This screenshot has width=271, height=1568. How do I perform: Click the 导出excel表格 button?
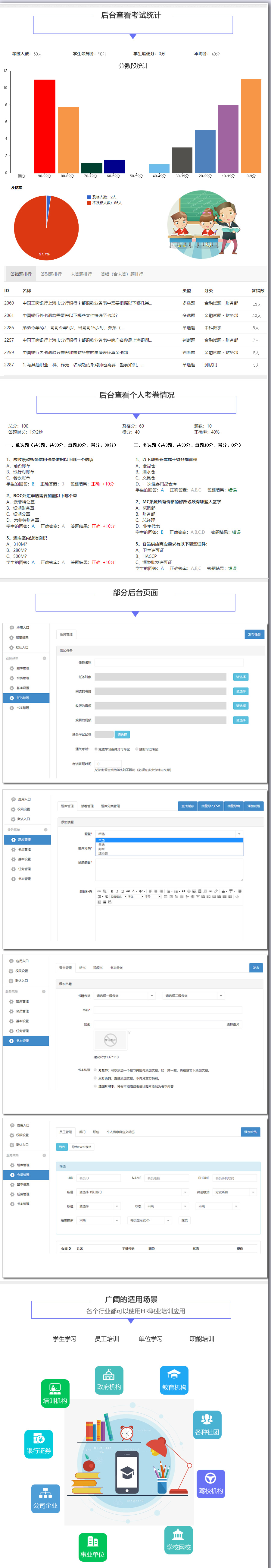click(81, 1147)
